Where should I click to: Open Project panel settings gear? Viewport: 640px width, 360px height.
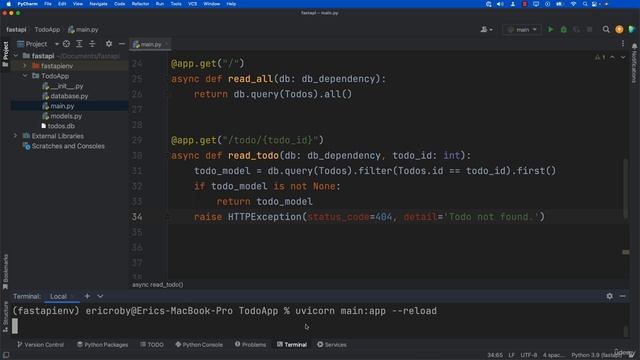(x=109, y=44)
